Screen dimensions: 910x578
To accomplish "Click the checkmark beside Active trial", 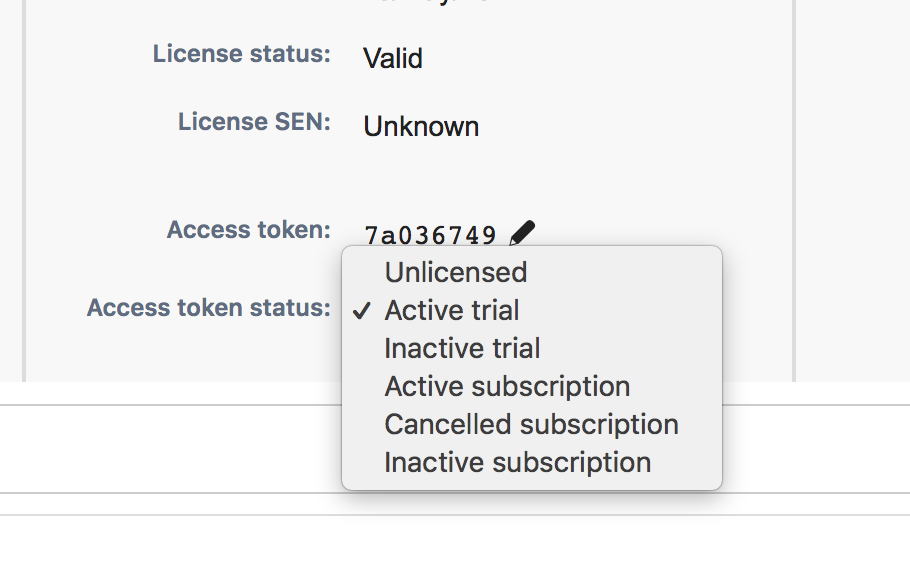I will 362,311.
